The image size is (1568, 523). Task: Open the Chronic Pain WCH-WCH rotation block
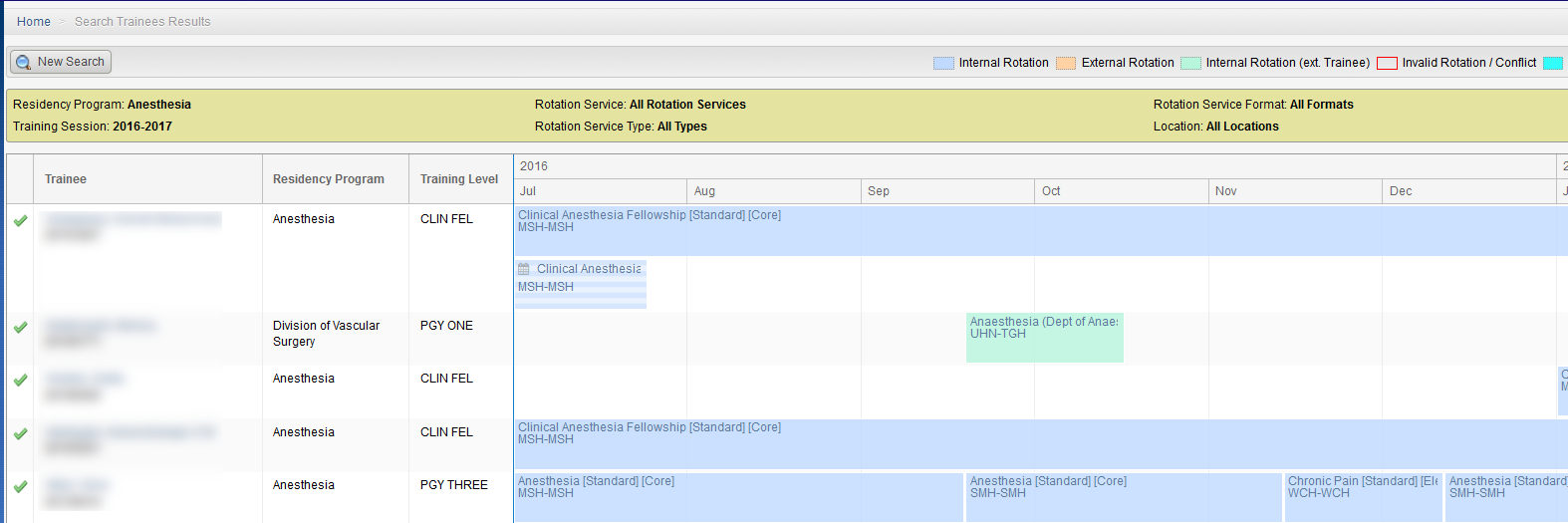pos(1363,496)
